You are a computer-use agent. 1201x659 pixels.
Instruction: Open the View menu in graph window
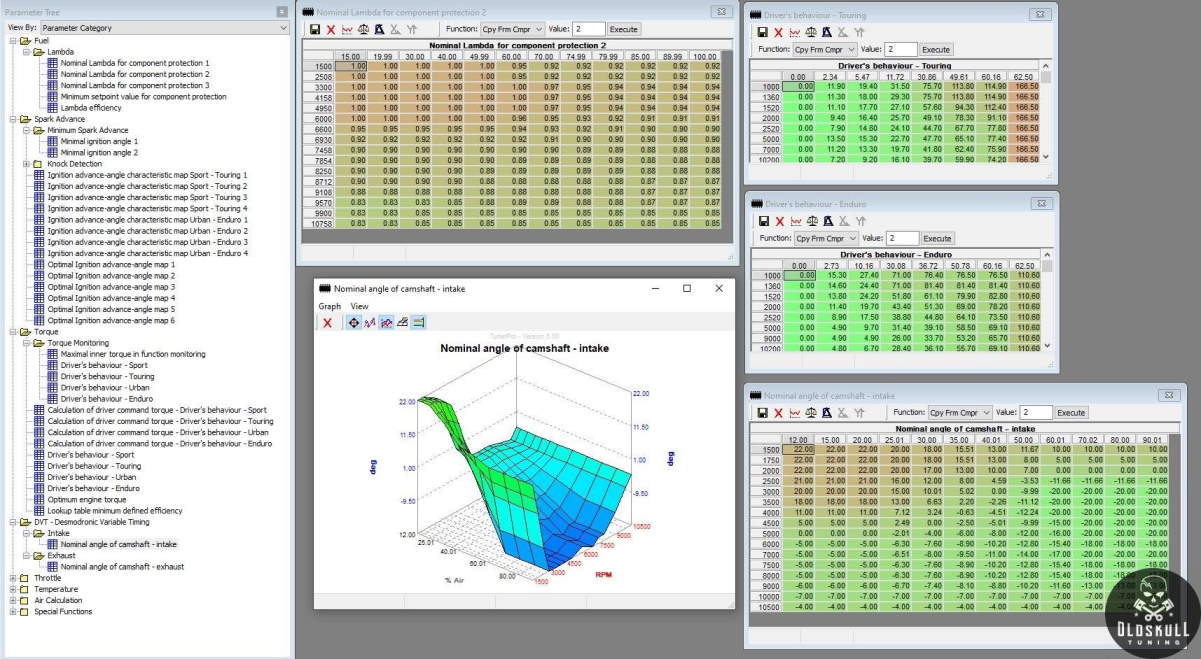tap(359, 306)
